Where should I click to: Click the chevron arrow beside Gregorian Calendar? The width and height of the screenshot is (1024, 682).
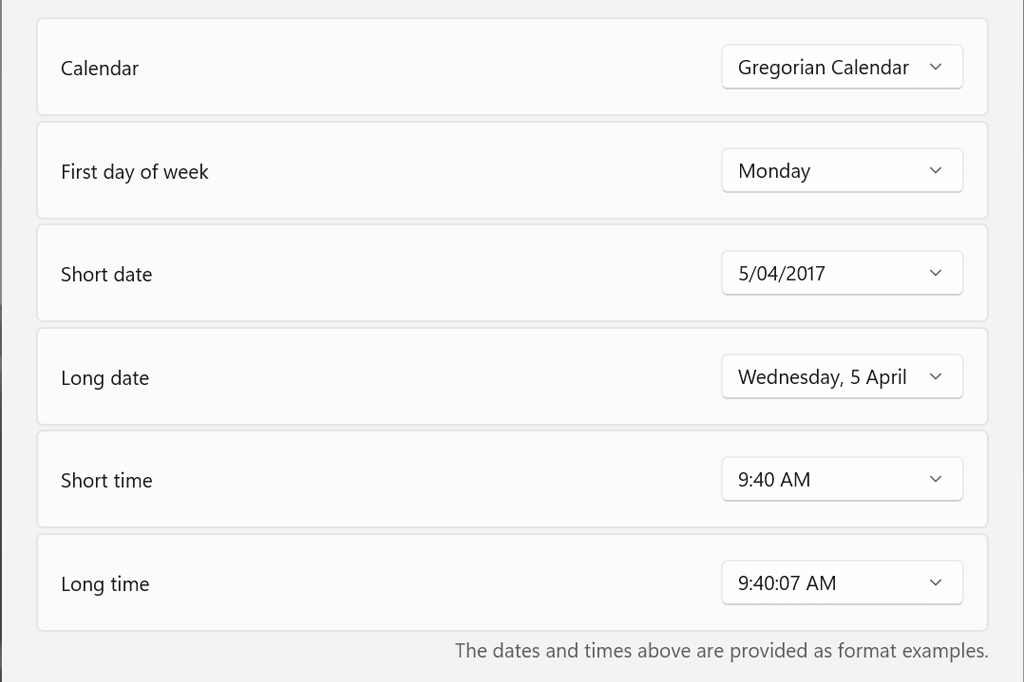click(936, 67)
